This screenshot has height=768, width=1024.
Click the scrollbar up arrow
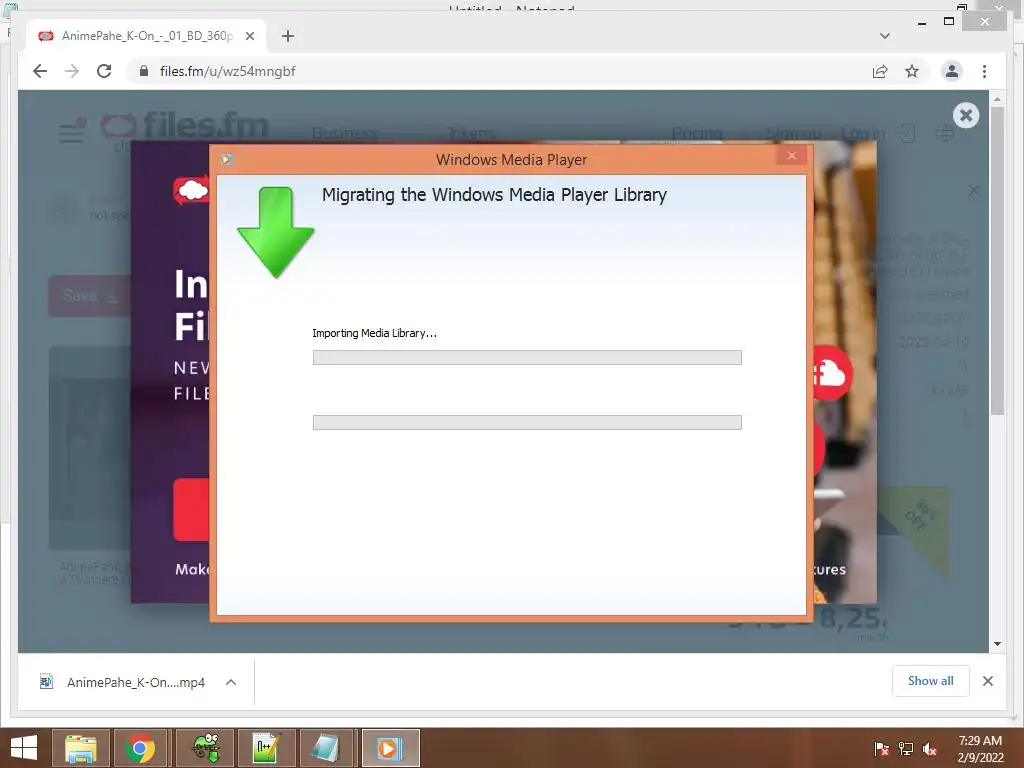997,99
